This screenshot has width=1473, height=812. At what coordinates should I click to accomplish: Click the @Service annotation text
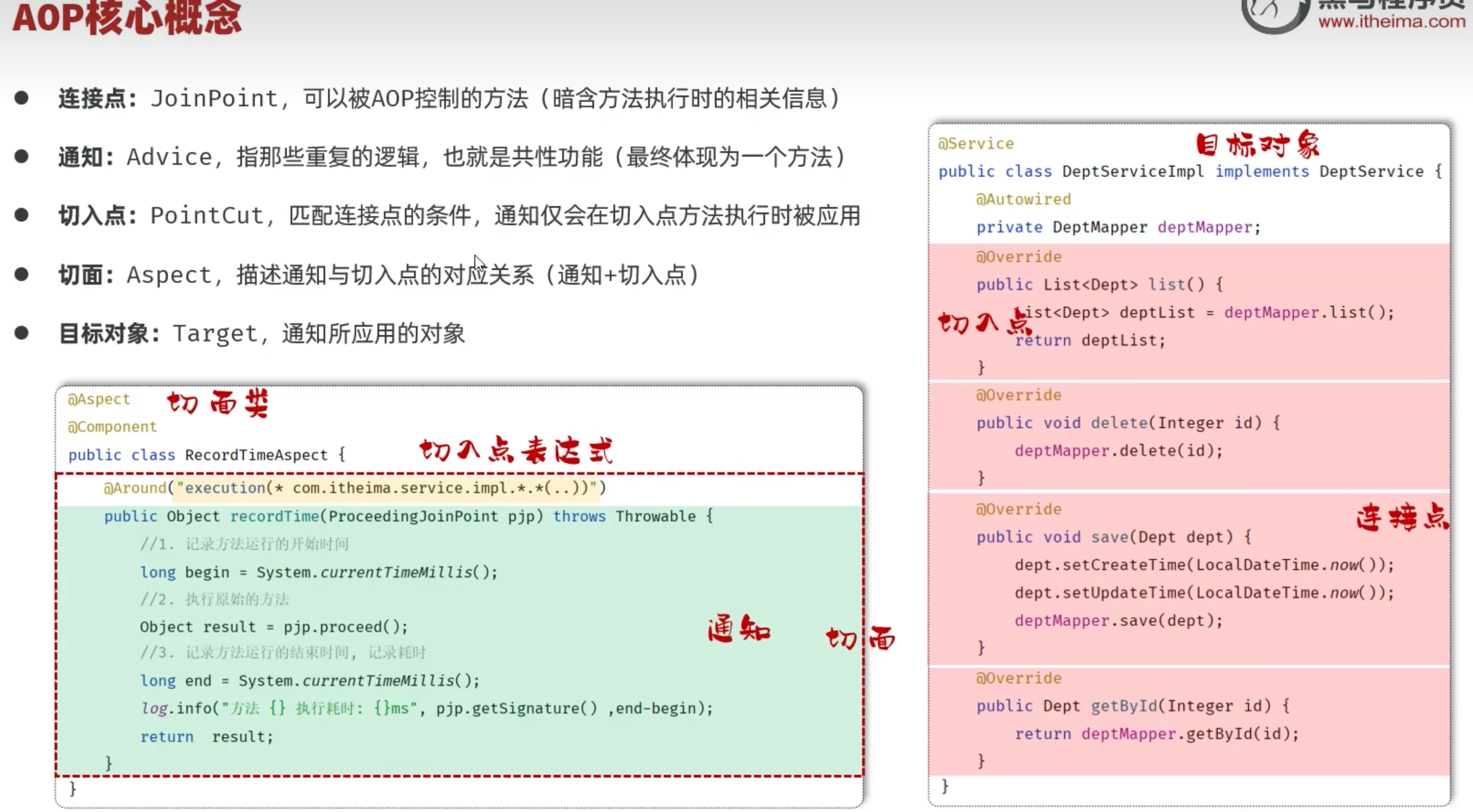(x=975, y=144)
